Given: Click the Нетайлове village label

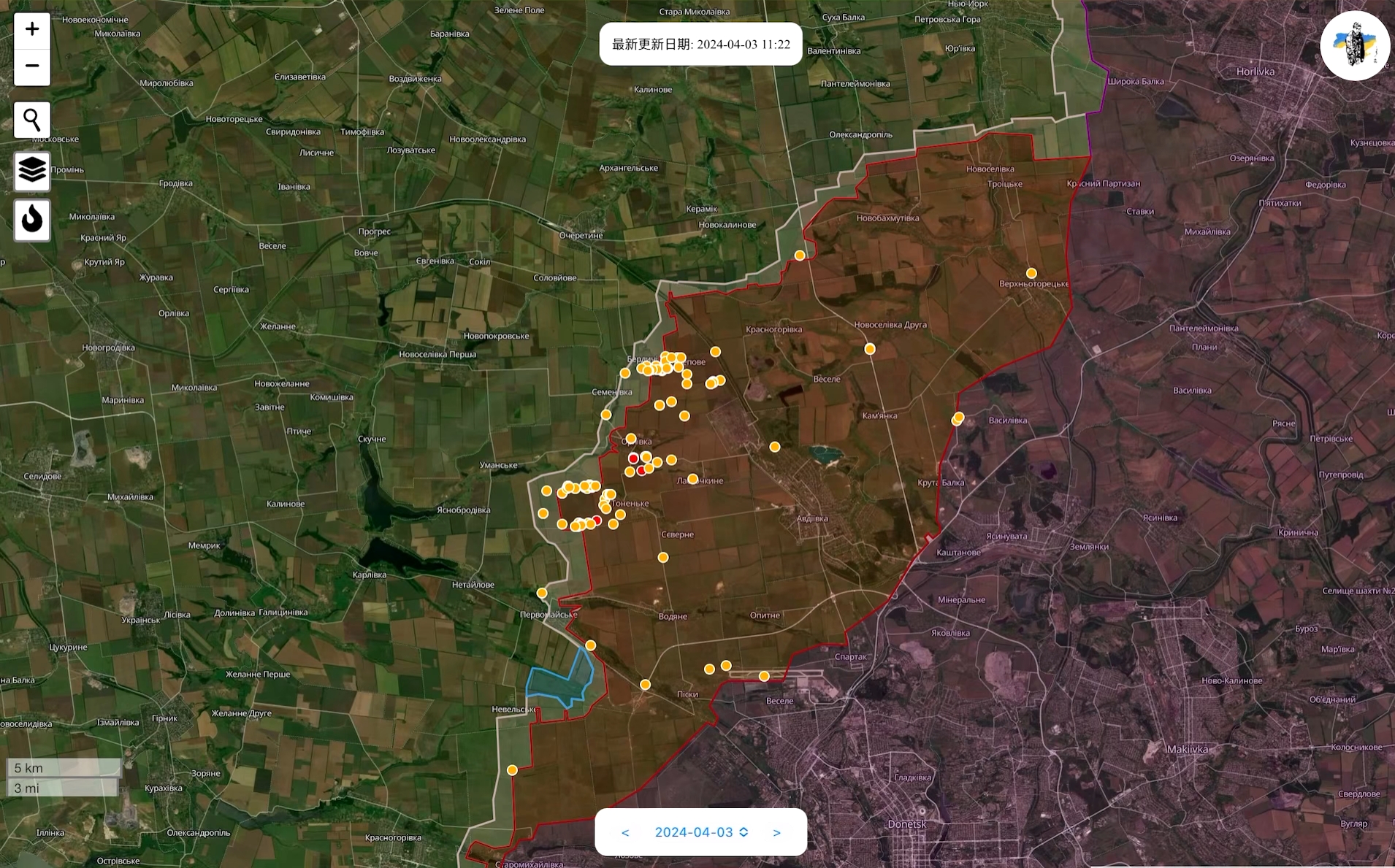Looking at the screenshot, I should point(473,585).
